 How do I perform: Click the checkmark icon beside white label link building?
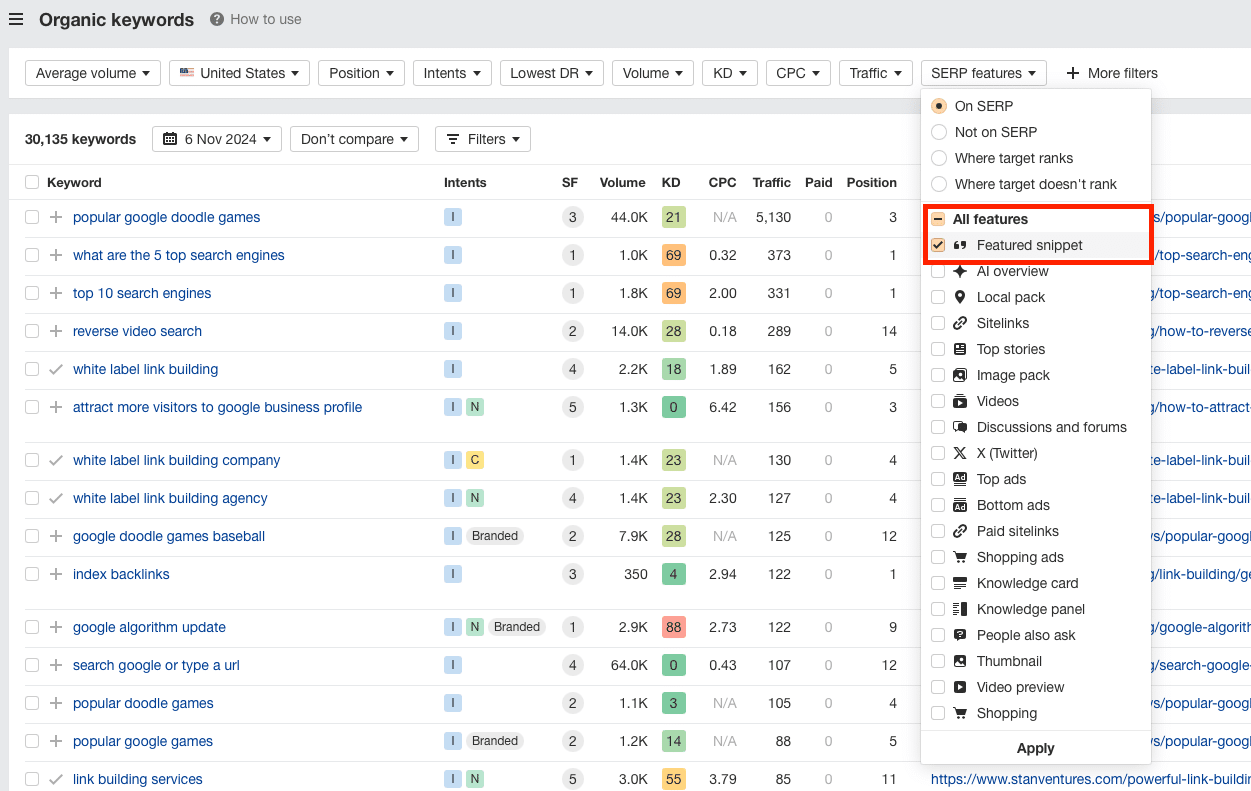click(56, 369)
